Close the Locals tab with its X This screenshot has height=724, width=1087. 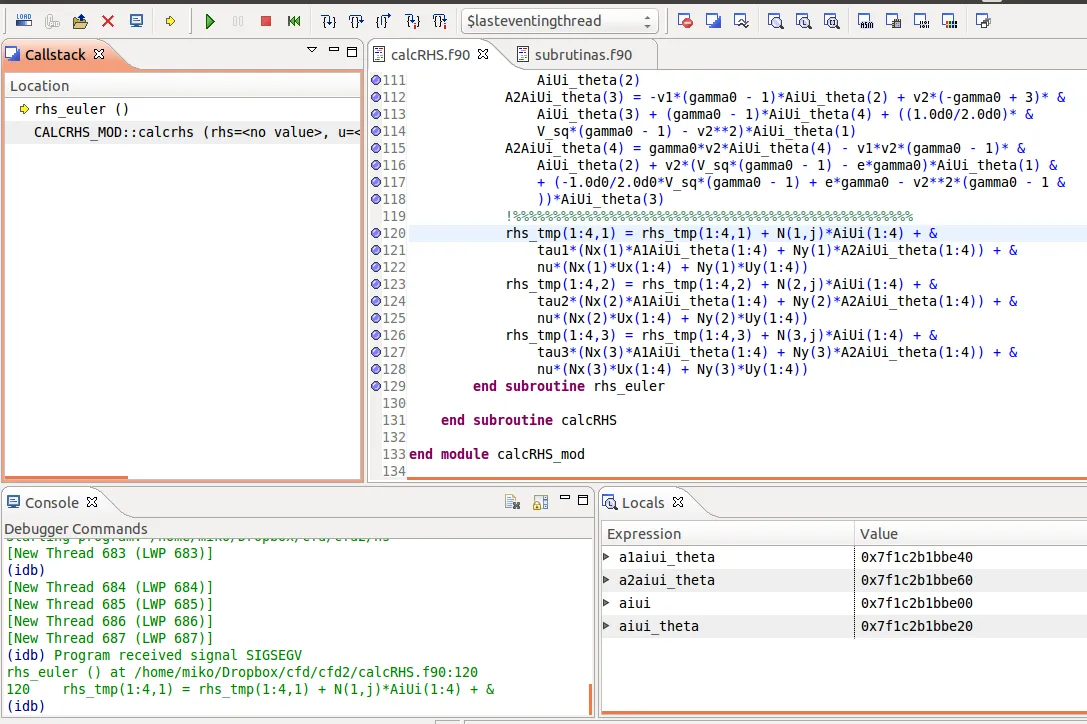(678, 501)
